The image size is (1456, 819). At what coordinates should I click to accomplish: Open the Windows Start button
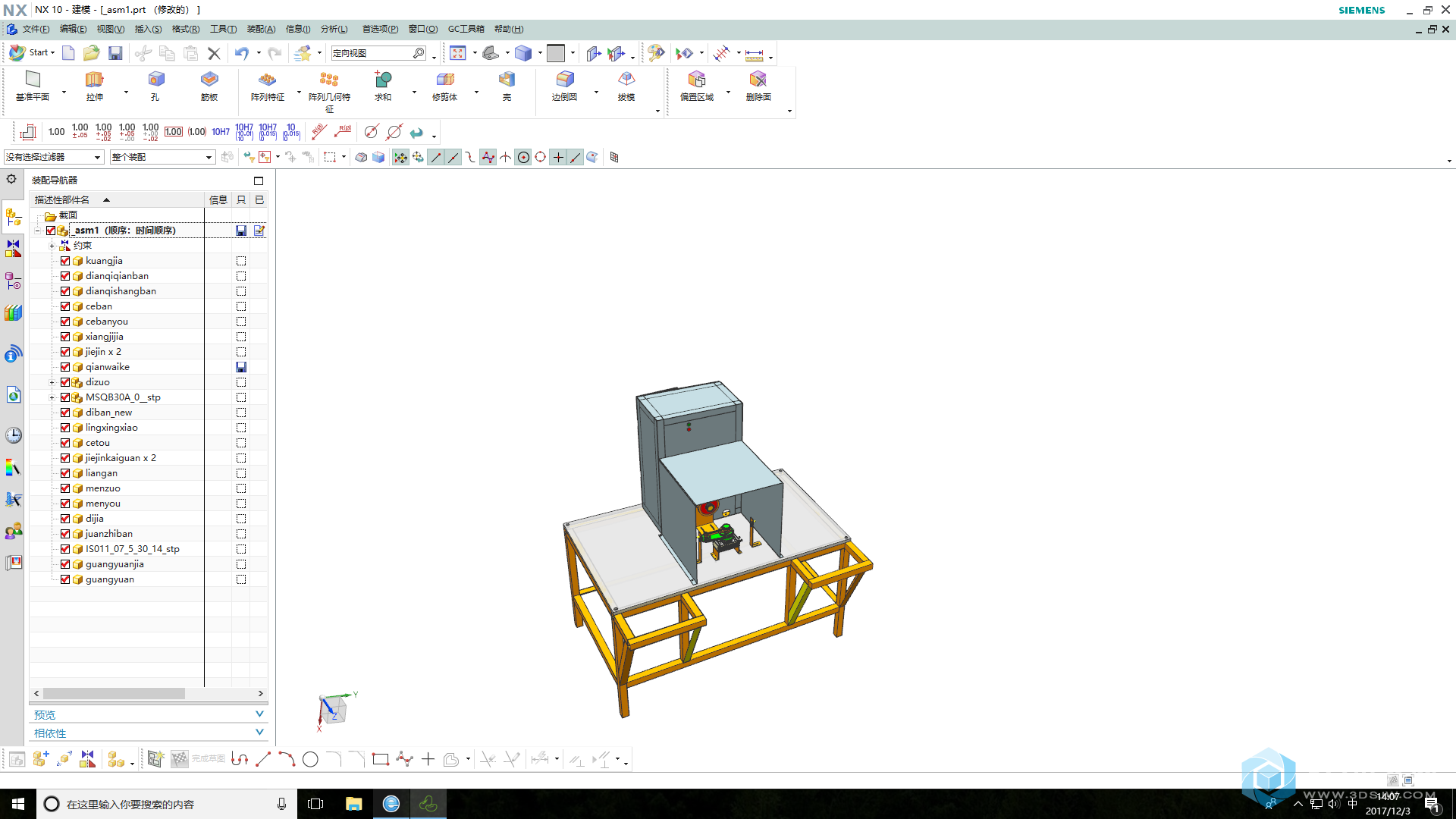coord(18,804)
